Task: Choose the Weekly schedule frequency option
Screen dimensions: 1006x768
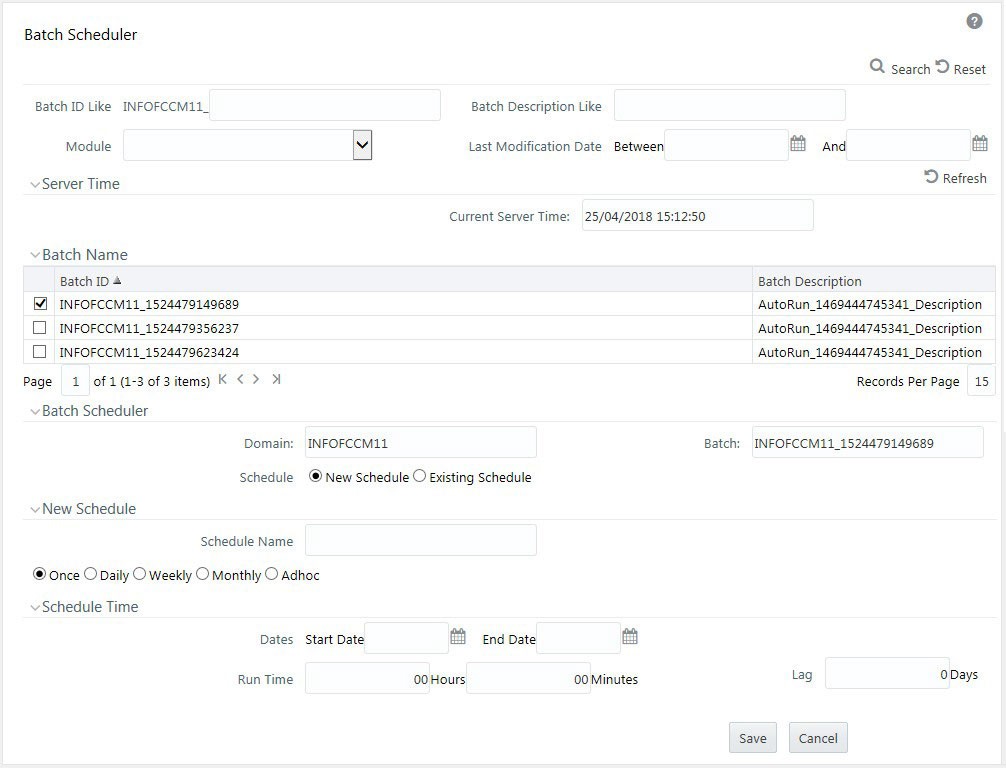Action: click(x=139, y=574)
